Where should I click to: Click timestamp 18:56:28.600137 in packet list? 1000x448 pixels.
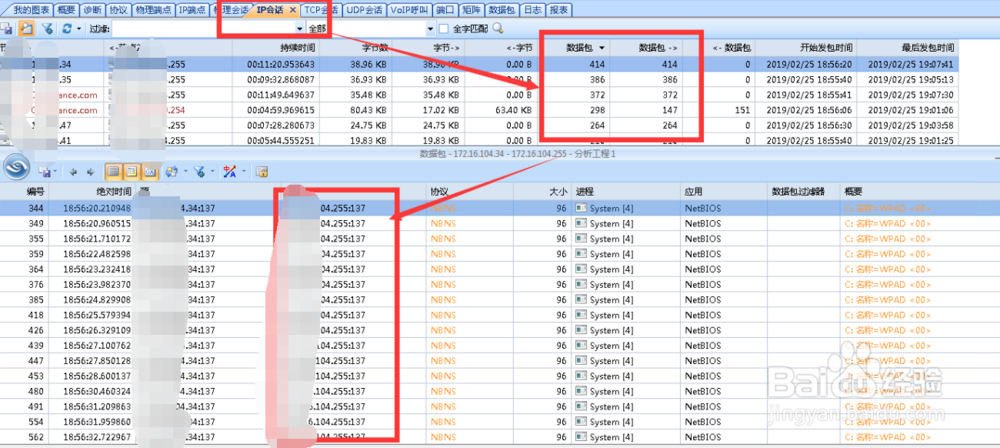[98, 377]
